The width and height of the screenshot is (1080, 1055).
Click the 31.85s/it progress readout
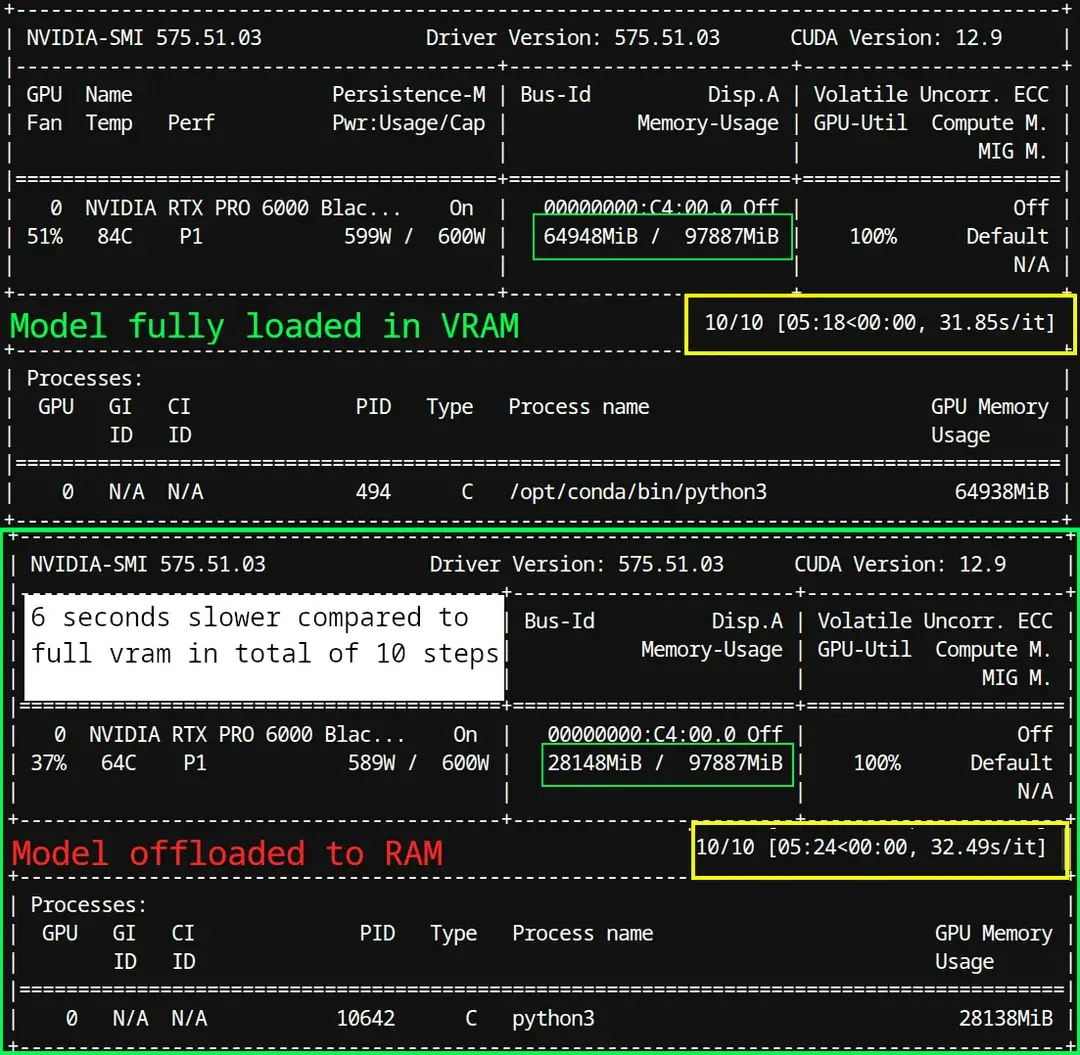click(880, 323)
